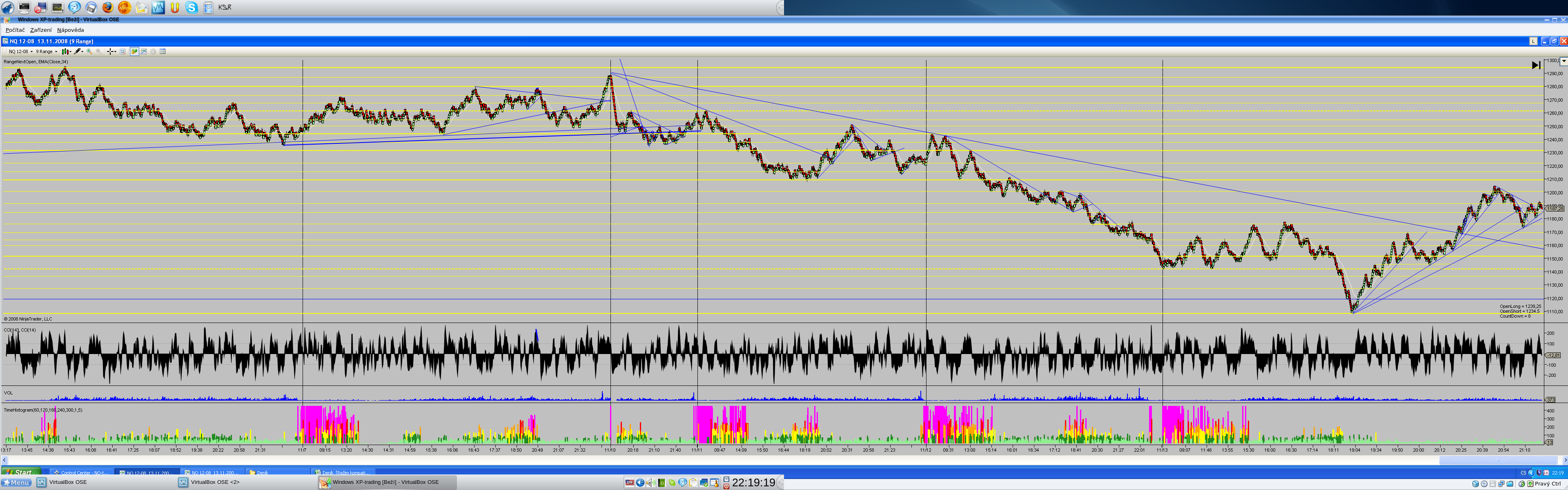Open the zoom frame tool icon
Image resolution: width=1568 pixels, height=490 pixels.
pos(122,52)
